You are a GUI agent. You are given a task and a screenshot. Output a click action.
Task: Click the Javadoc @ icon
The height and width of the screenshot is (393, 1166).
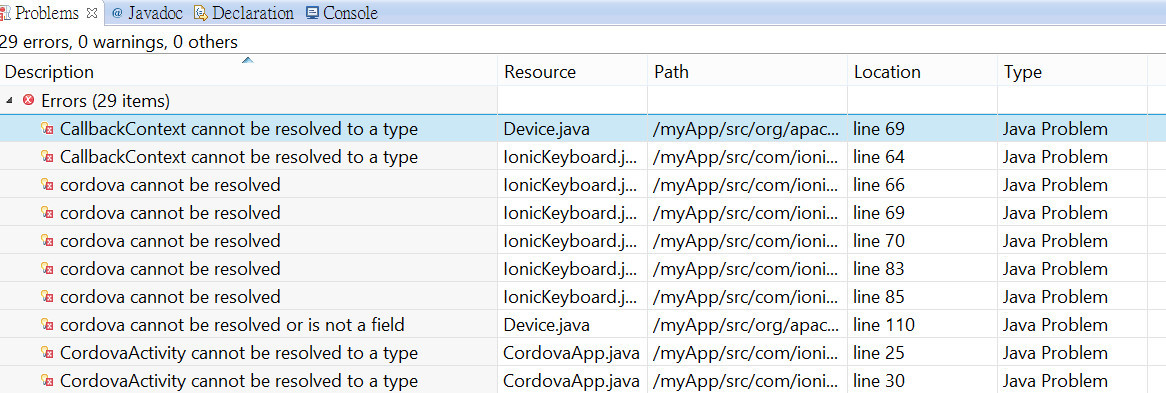(x=117, y=13)
